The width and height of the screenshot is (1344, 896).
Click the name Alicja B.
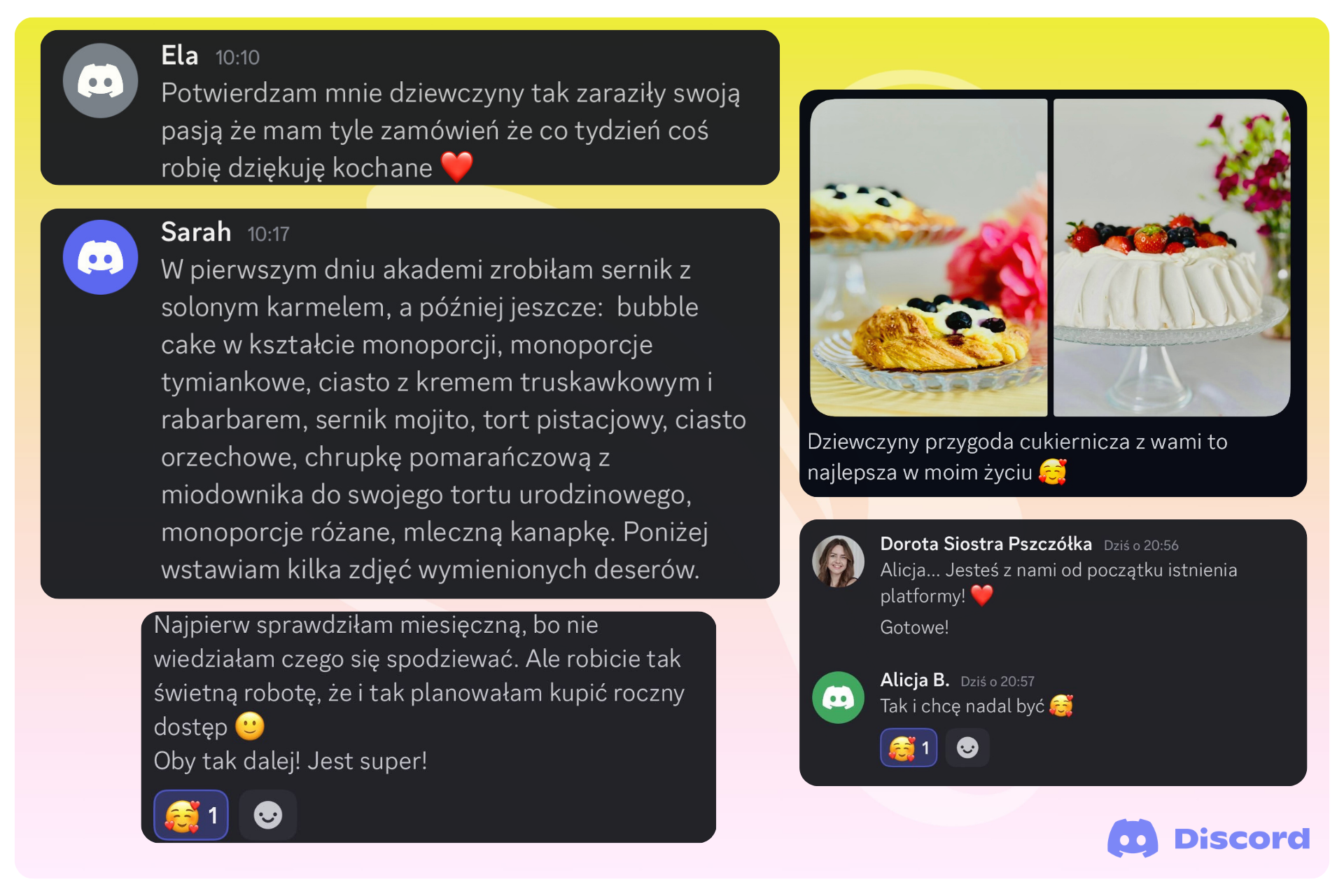(914, 680)
